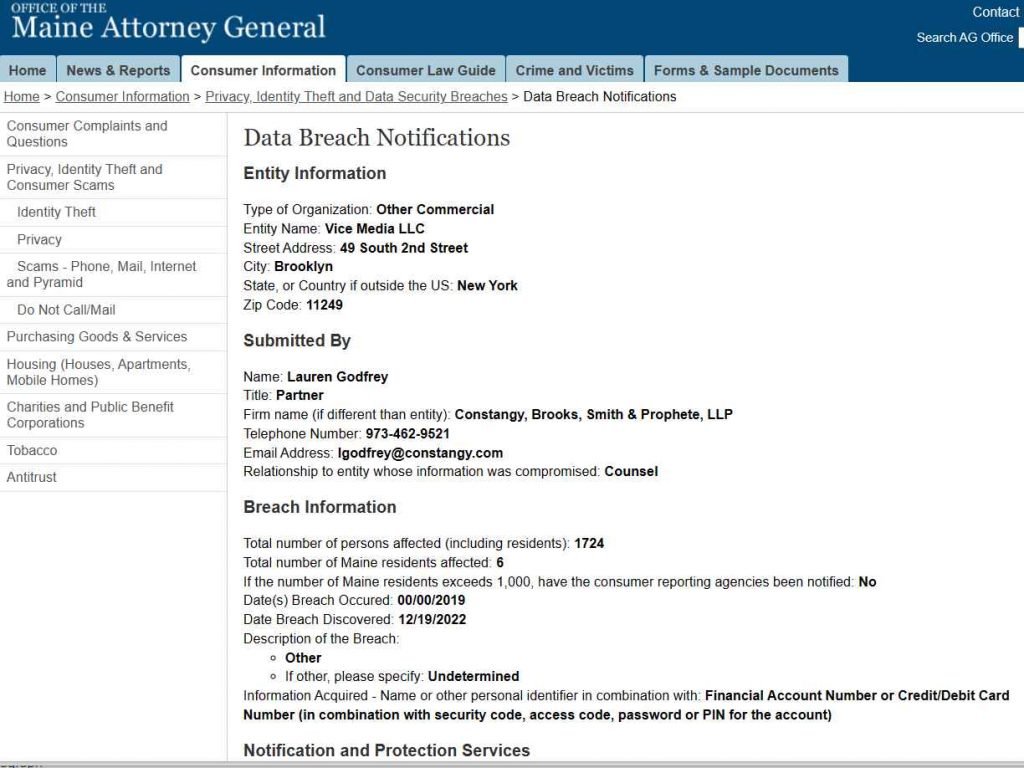Open the Consumer Law Guide tab
The height and width of the screenshot is (768, 1024).
(426, 70)
